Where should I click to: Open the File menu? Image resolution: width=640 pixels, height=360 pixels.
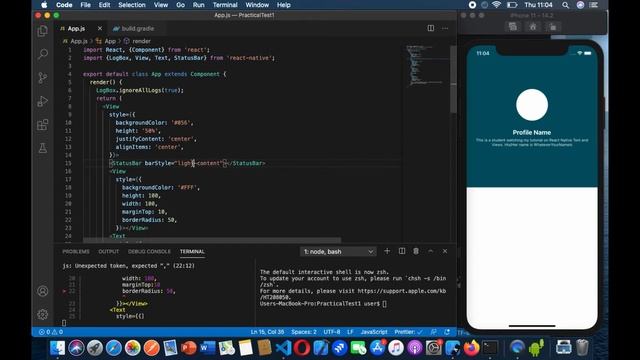click(85, 5)
